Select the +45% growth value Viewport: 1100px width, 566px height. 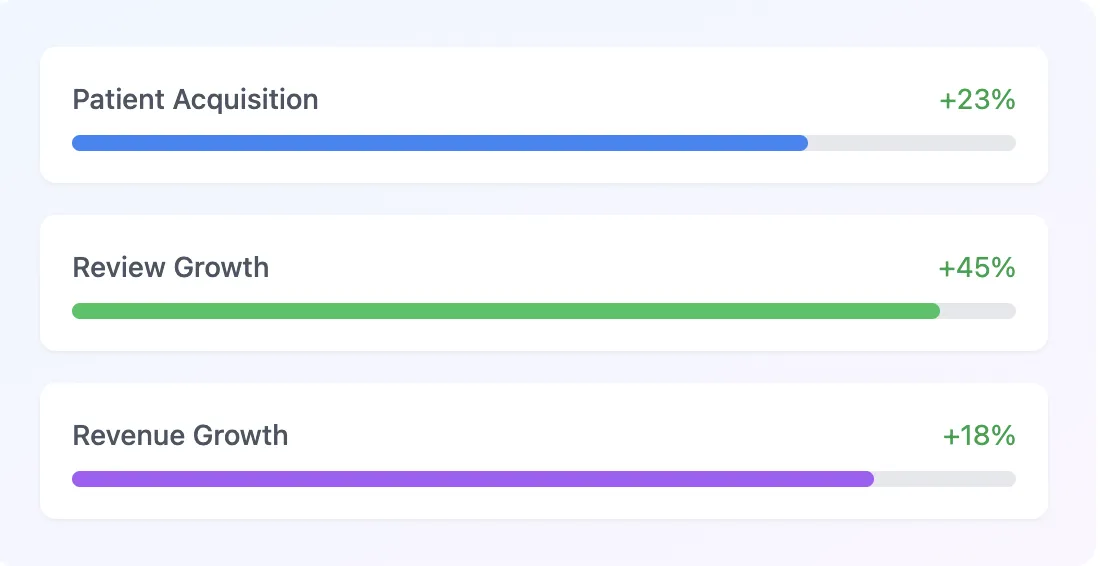tap(977, 267)
